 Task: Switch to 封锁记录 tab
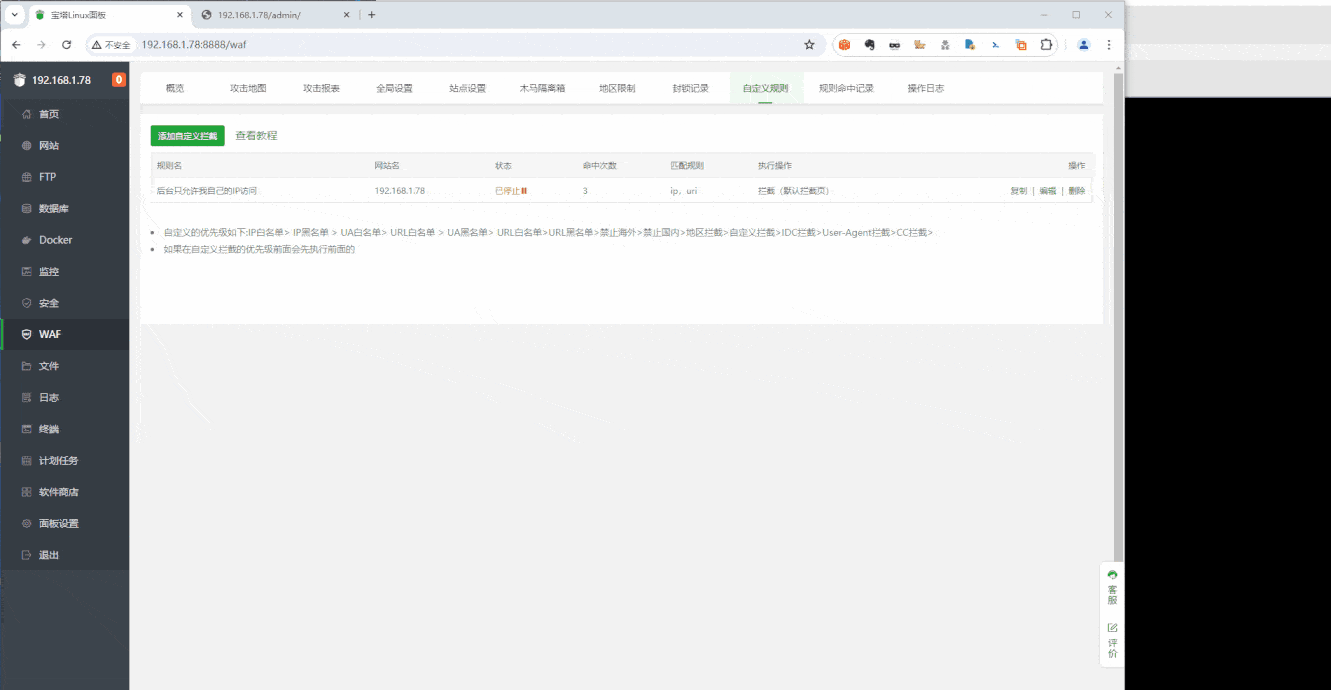tap(690, 88)
